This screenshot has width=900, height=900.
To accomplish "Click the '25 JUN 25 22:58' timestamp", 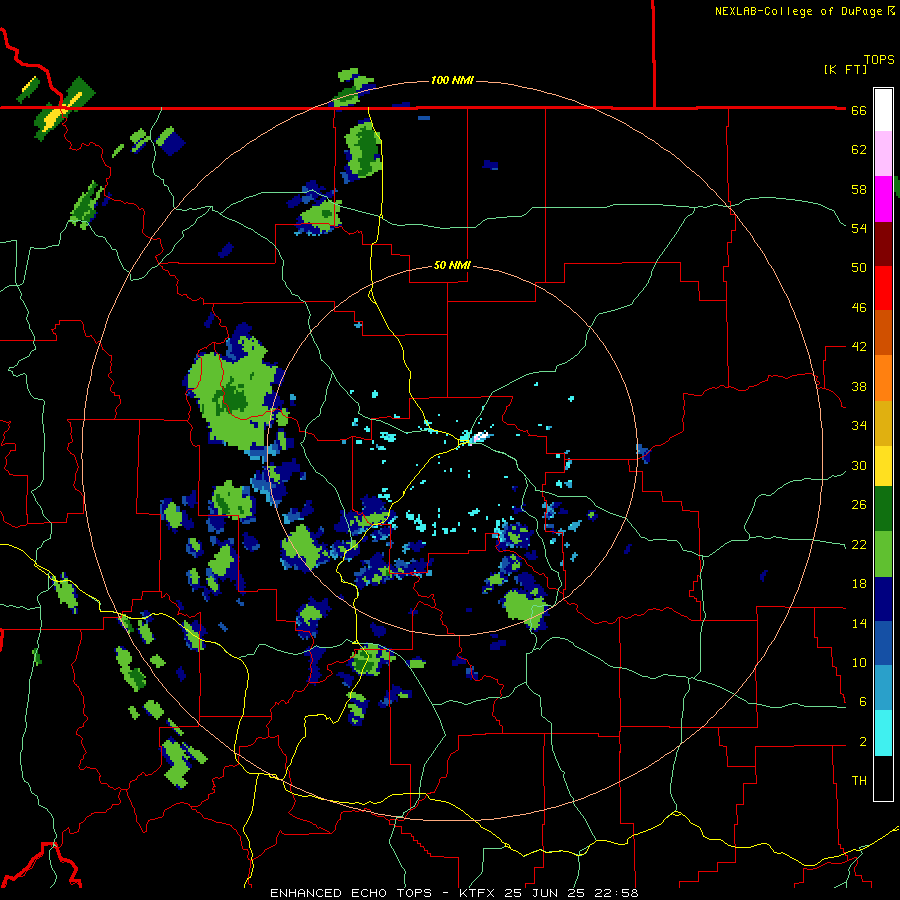I will tap(571, 893).
